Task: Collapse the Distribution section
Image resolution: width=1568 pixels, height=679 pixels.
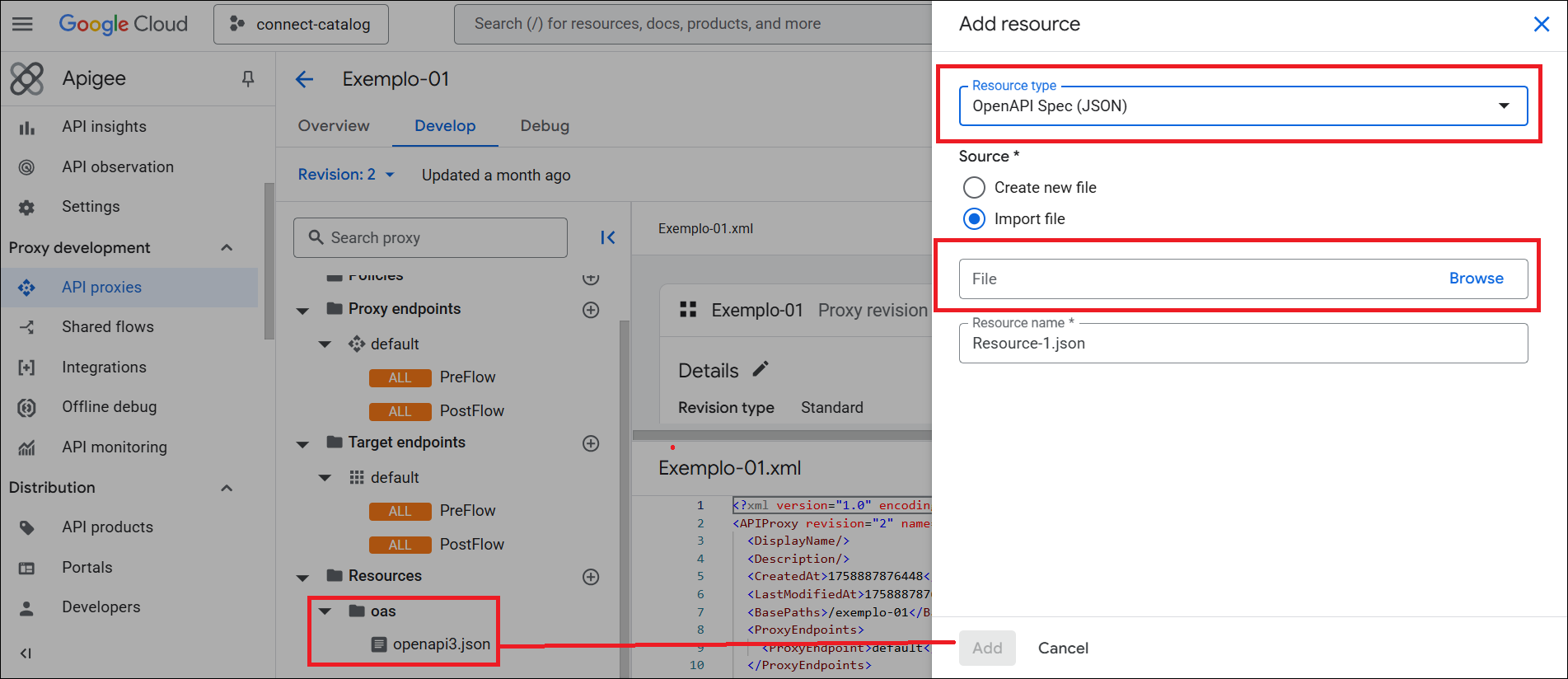Action: coord(227,488)
